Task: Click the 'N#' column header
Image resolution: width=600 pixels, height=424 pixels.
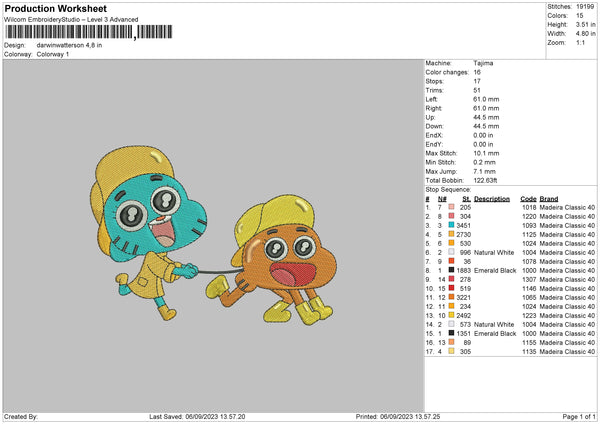Action: 442,199
